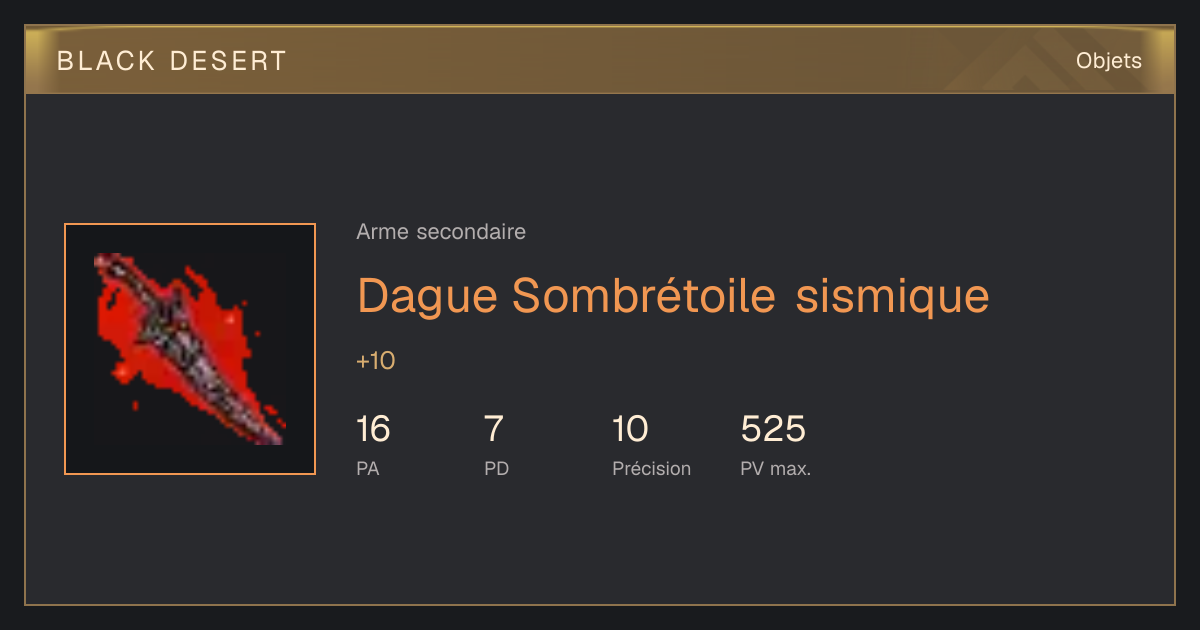Select the PA value 16
This screenshot has height=630, width=1200.
pyautogui.click(x=373, y=429)
